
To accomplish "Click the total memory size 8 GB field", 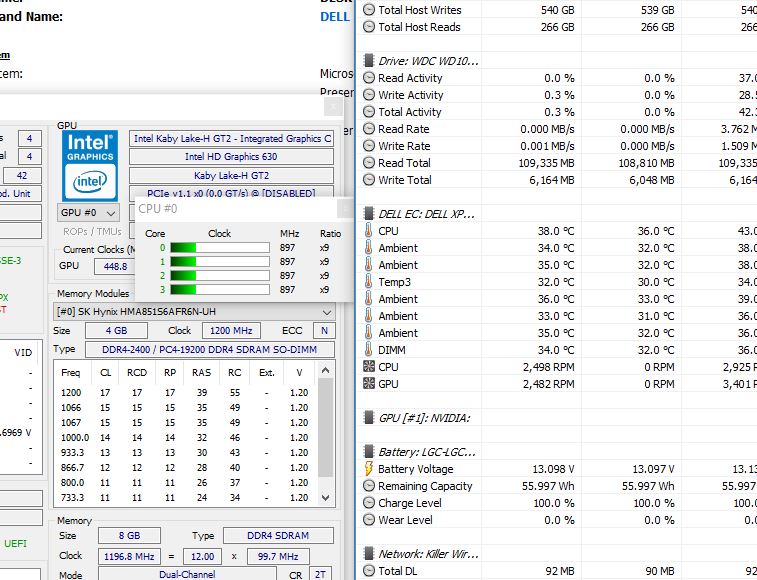I will [129, 536].
